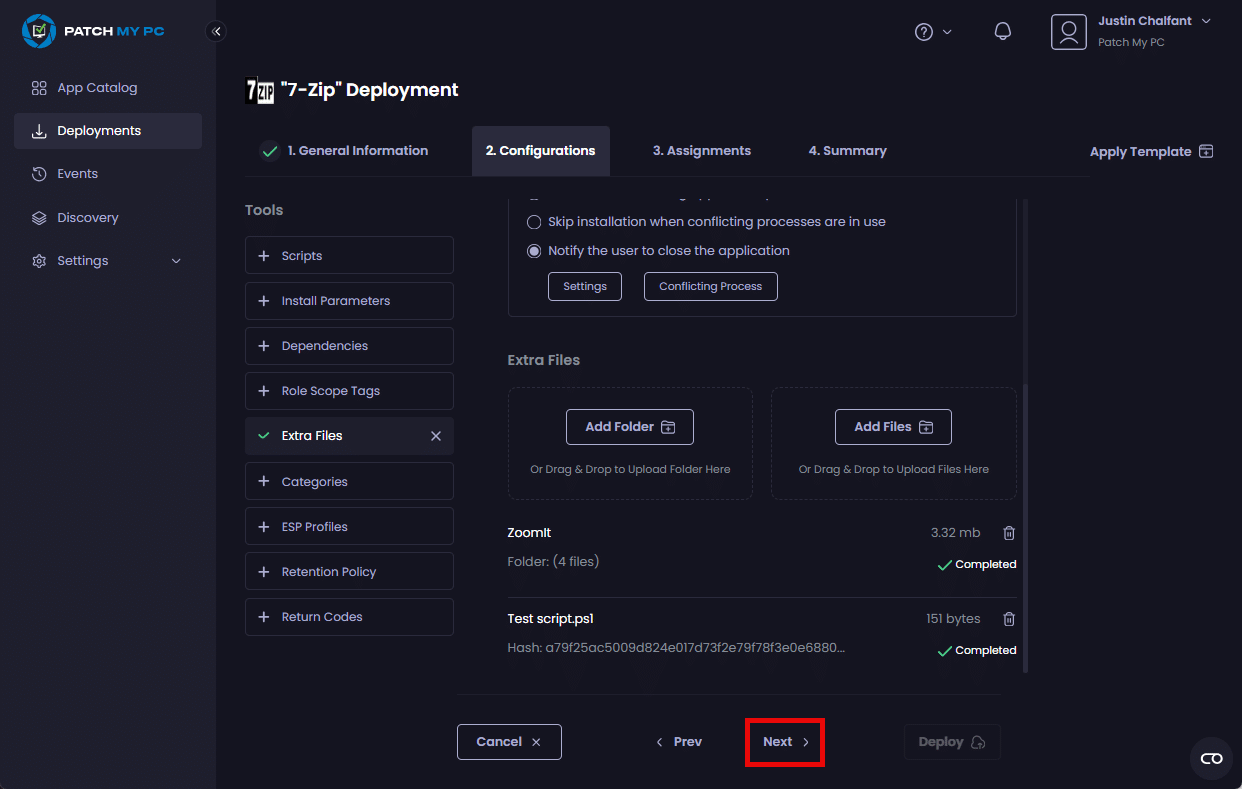Screen dimensions: 1242x789
Task: Collapse the sidebar with the double-chevron icon
Action: tap(216, 31)
